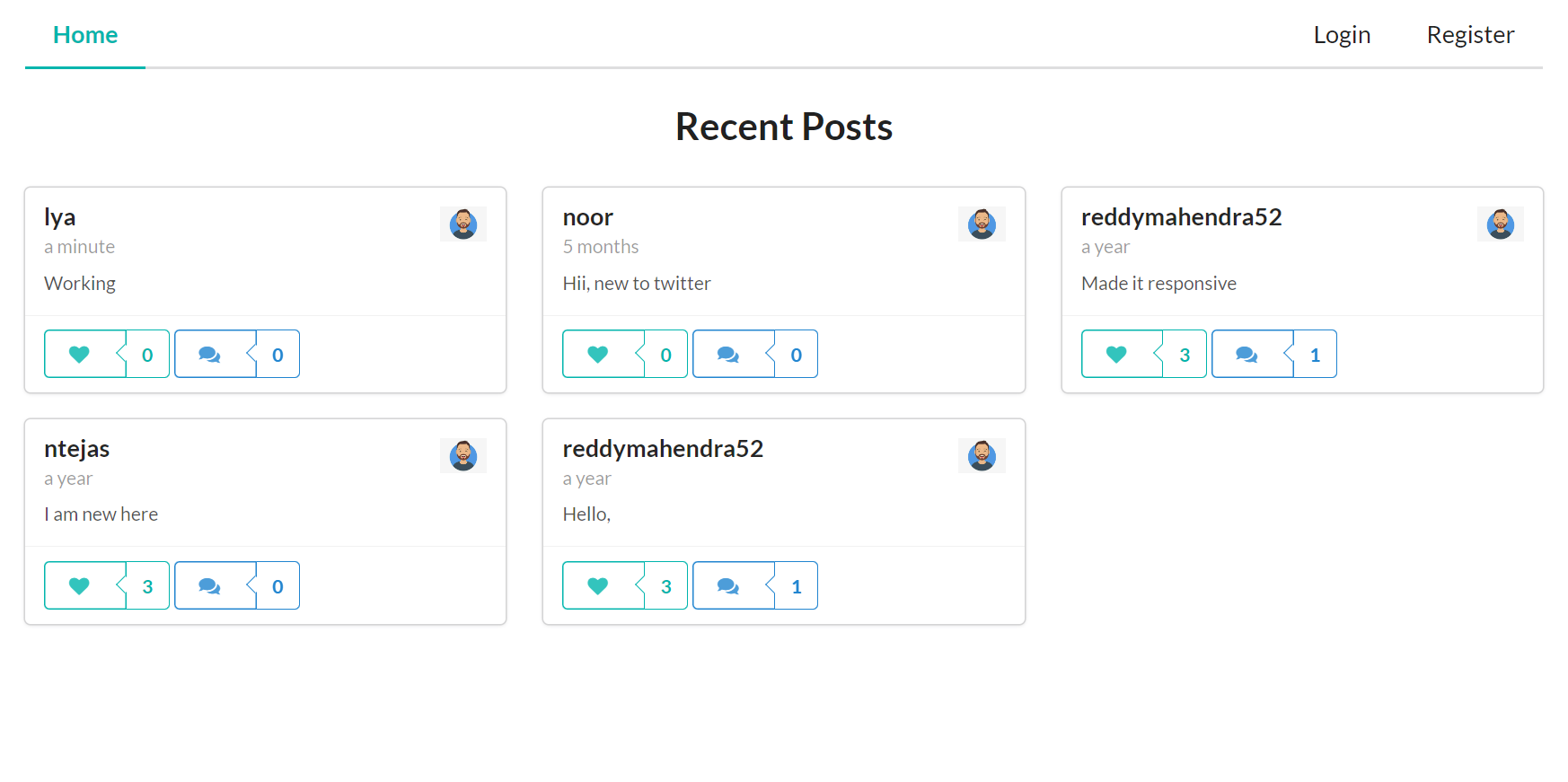Open '5 months' timestamp link on noor's post
1568x782 pixels.
coord(601,247)
